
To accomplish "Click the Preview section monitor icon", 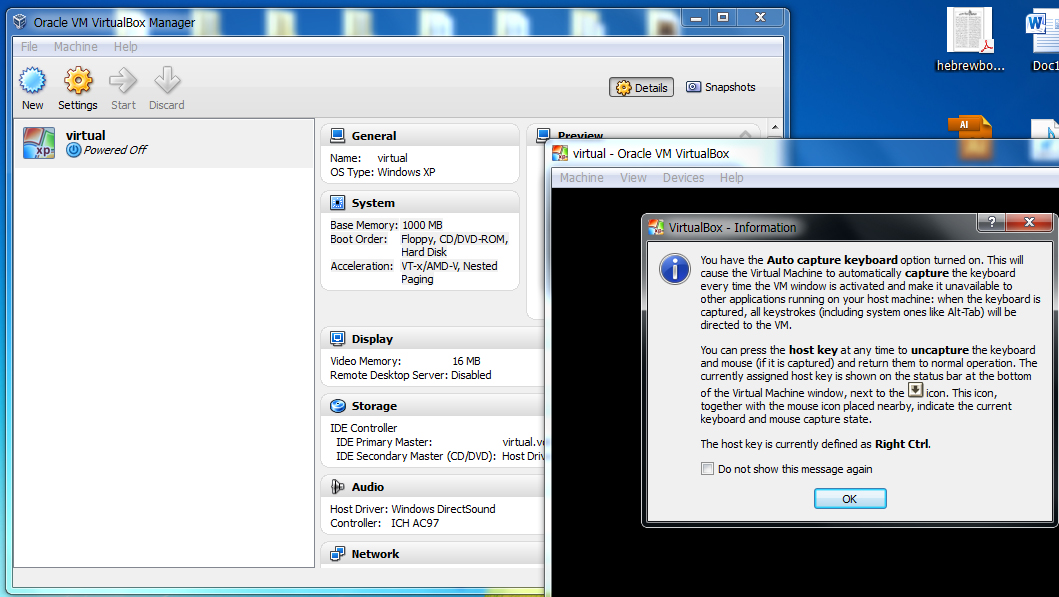I will (x=543, y=135).
